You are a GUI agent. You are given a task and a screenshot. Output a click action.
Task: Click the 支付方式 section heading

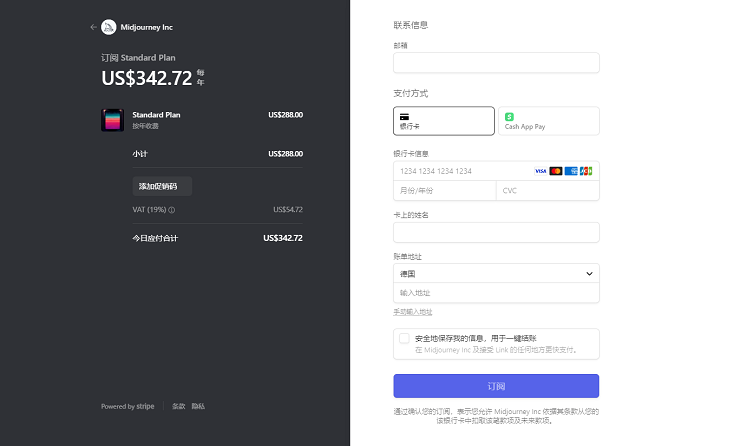tap(411, 93)
